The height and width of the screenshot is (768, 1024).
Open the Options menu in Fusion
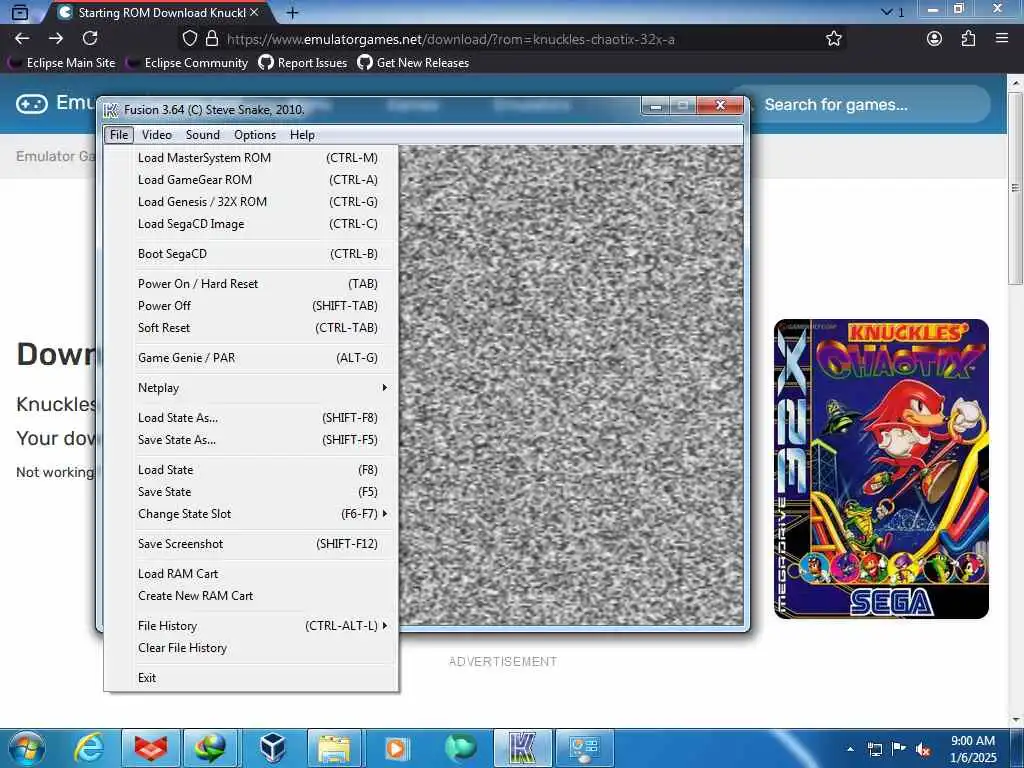click(x=255, y=135)
